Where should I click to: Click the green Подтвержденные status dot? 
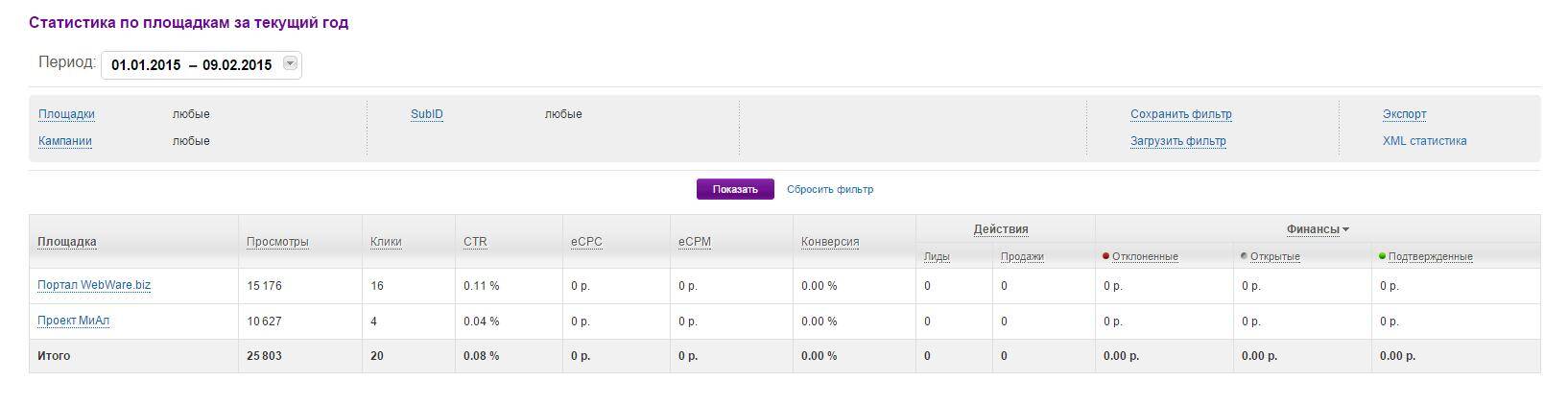pos(1382,256)
